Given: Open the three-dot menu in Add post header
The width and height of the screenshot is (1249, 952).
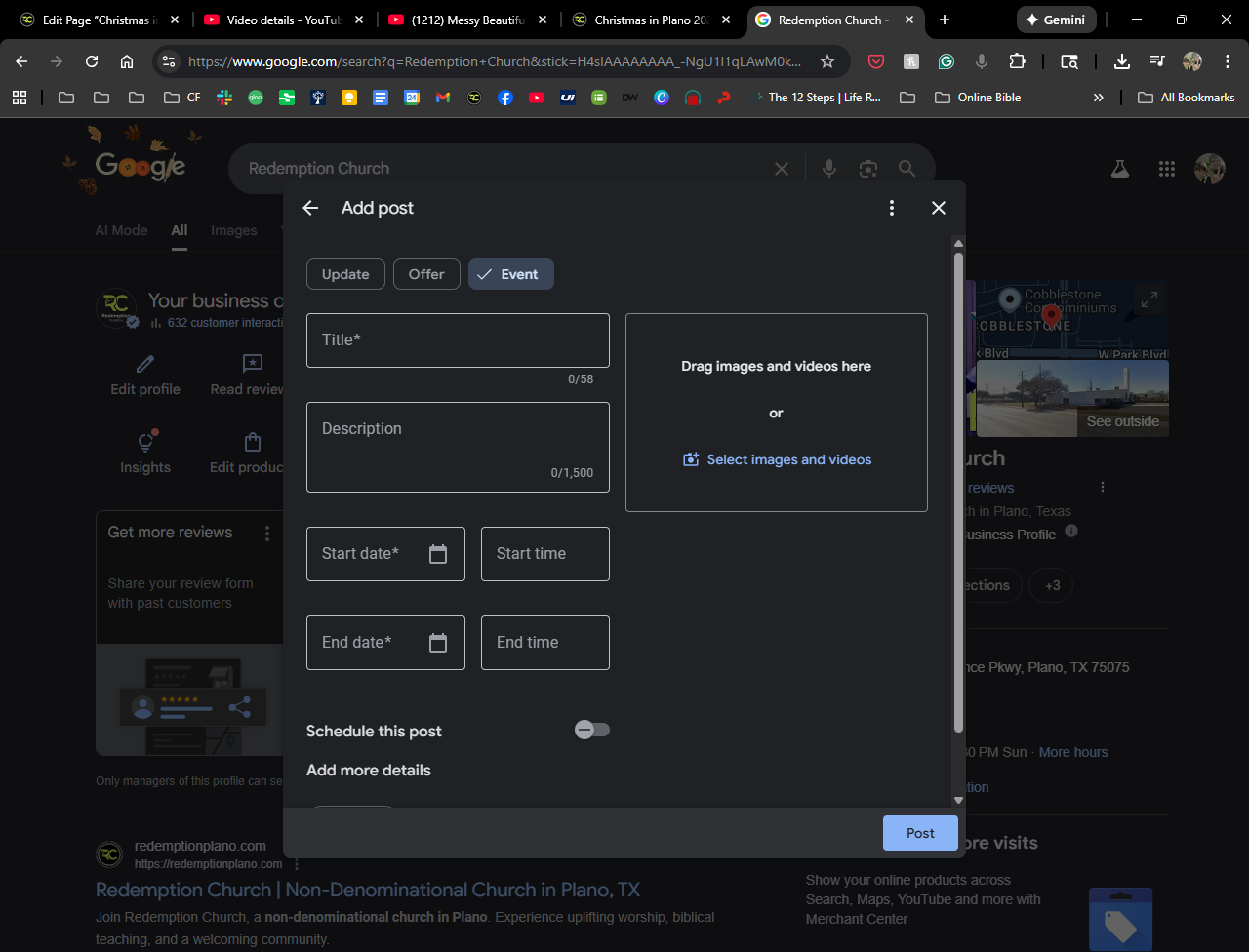Looking at the screenshot, I should 891,208.
